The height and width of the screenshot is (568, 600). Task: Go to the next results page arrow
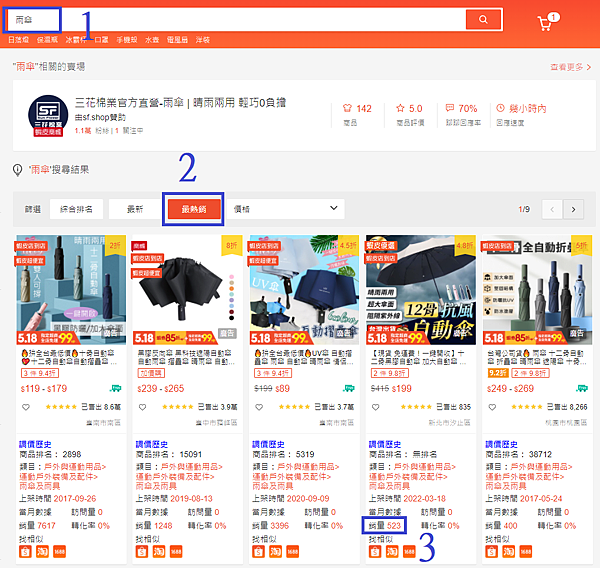573,209
